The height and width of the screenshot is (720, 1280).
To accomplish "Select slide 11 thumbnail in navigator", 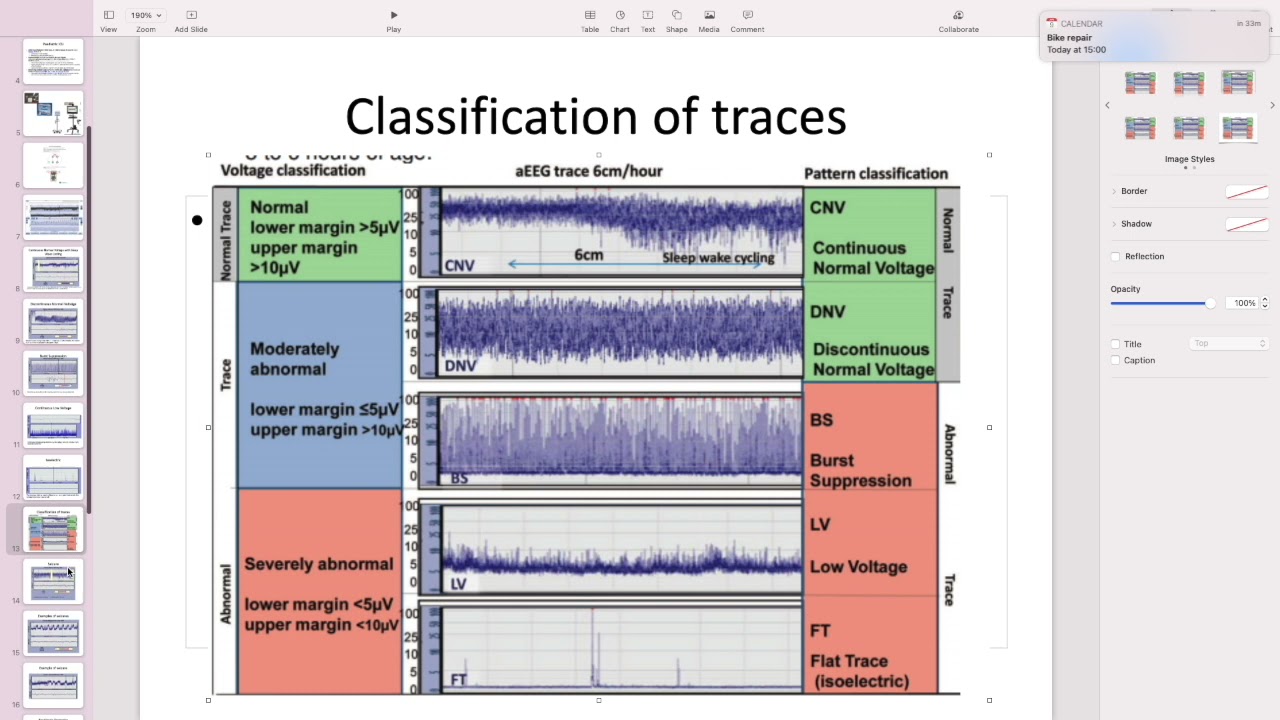I will click(x=53, y=425).
